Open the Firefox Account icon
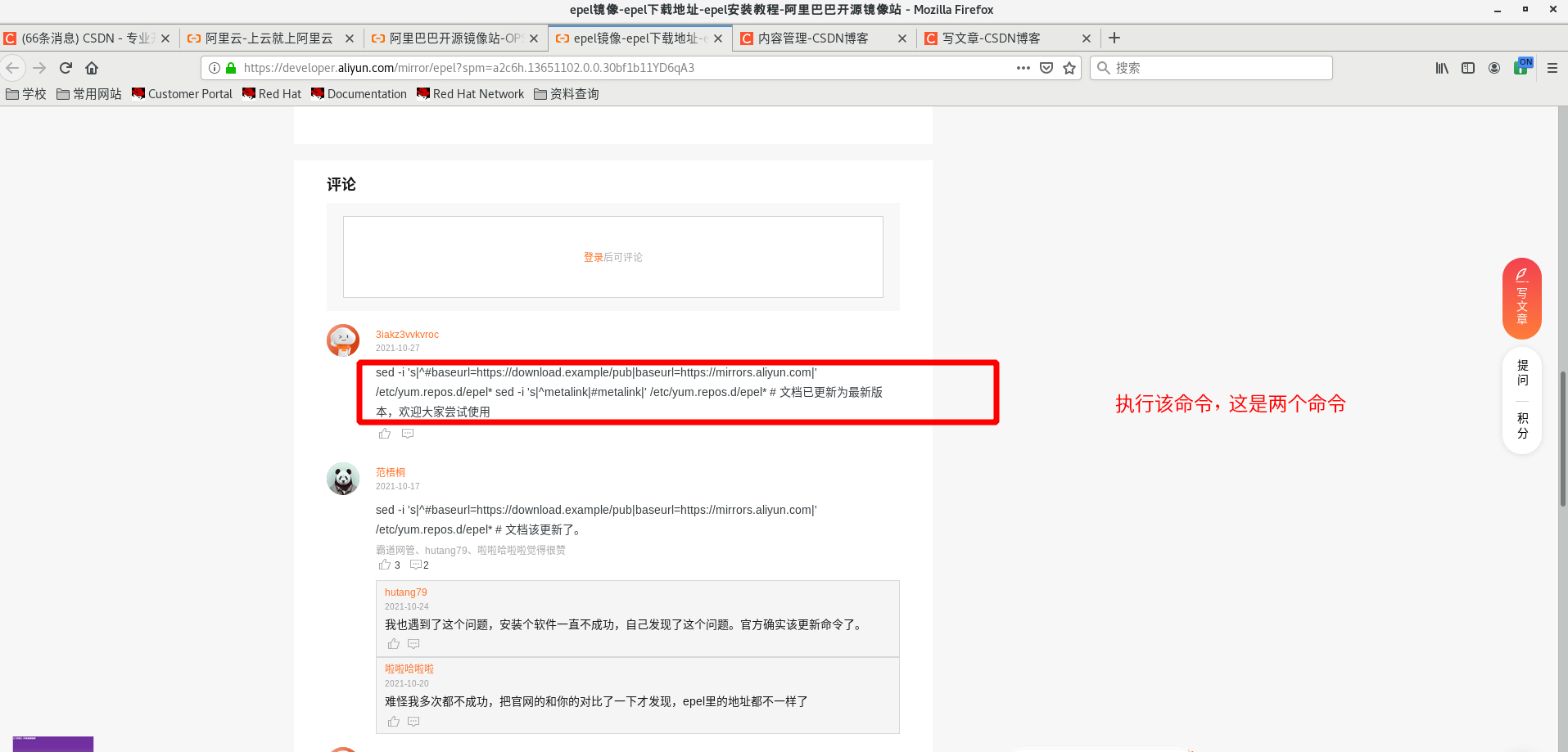Viewport: 1568px width, 752px height. pos(1494,68)
